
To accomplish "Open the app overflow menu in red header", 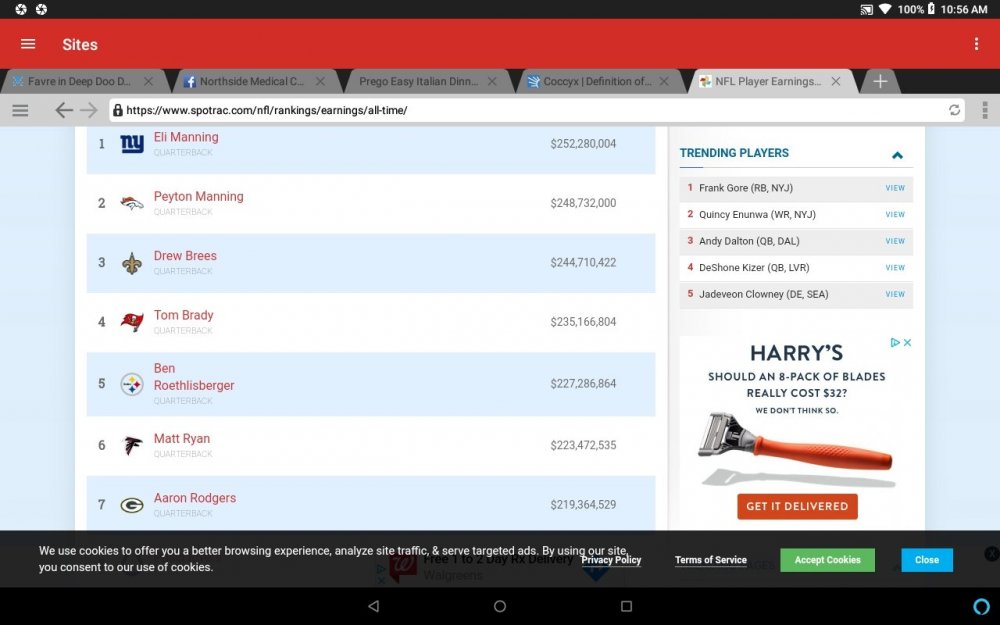I will click(x=976, y=44).
